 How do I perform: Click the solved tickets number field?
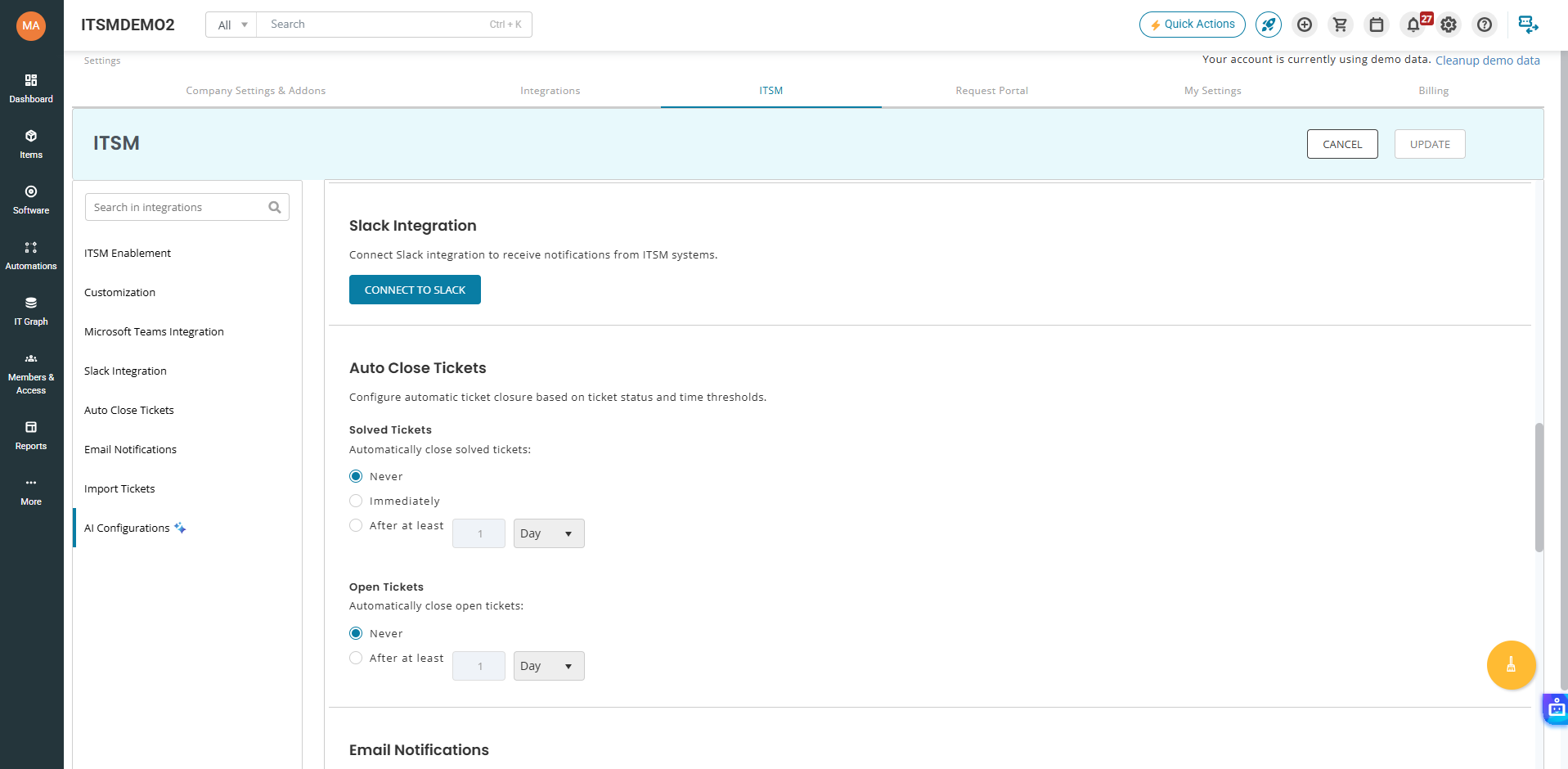pyautogui.click(x=478, y=533)
